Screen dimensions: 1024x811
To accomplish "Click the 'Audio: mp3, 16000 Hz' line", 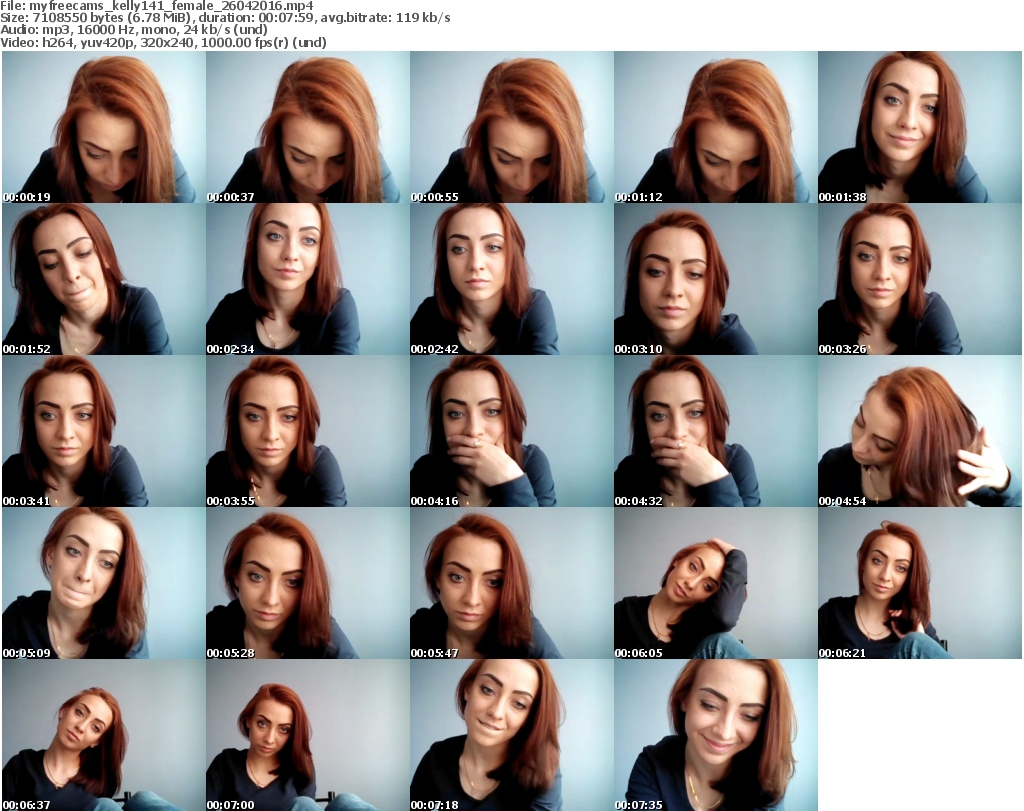I will click(134, 30).
